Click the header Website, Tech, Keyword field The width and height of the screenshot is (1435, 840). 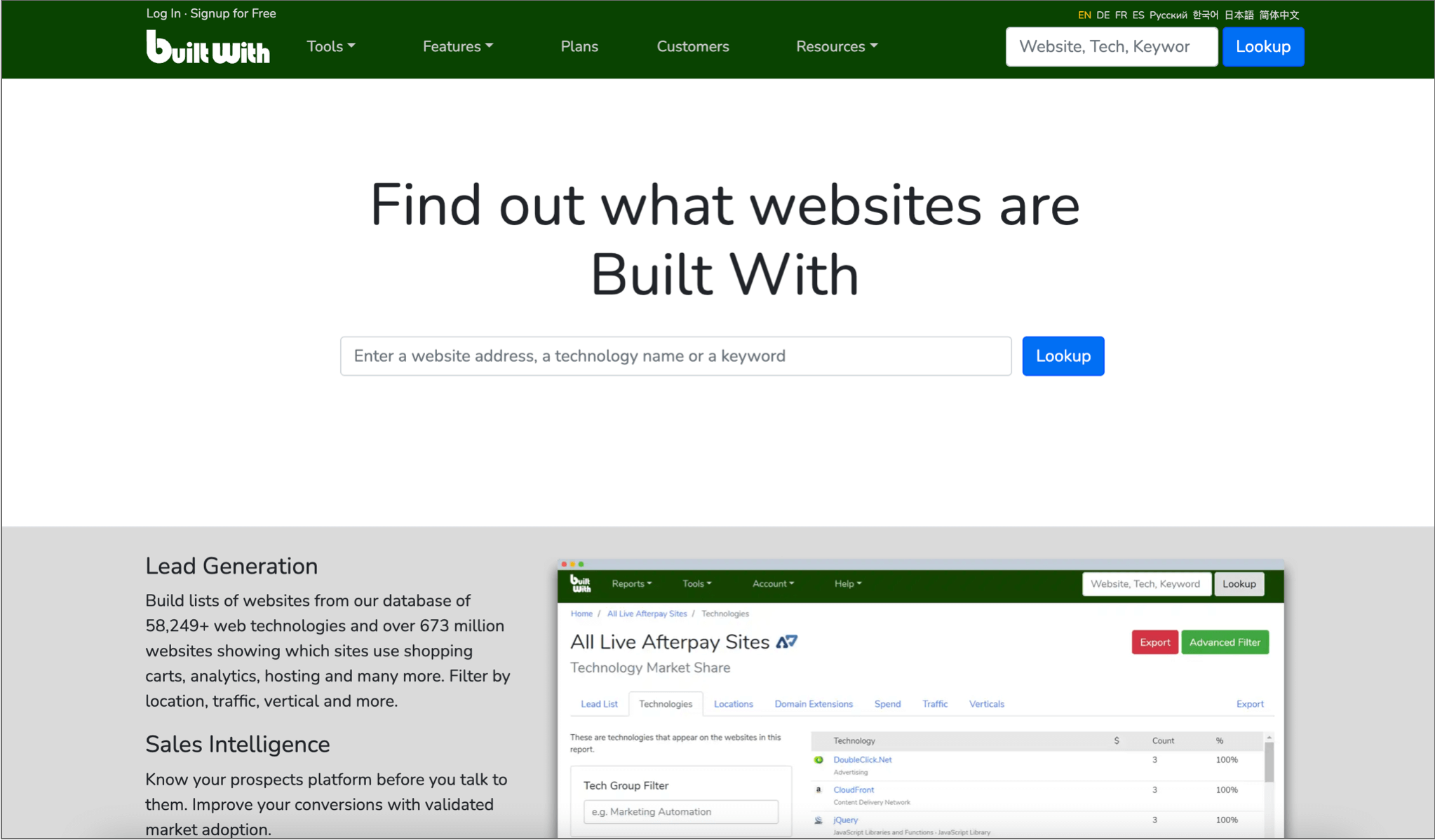[1110, 47]
